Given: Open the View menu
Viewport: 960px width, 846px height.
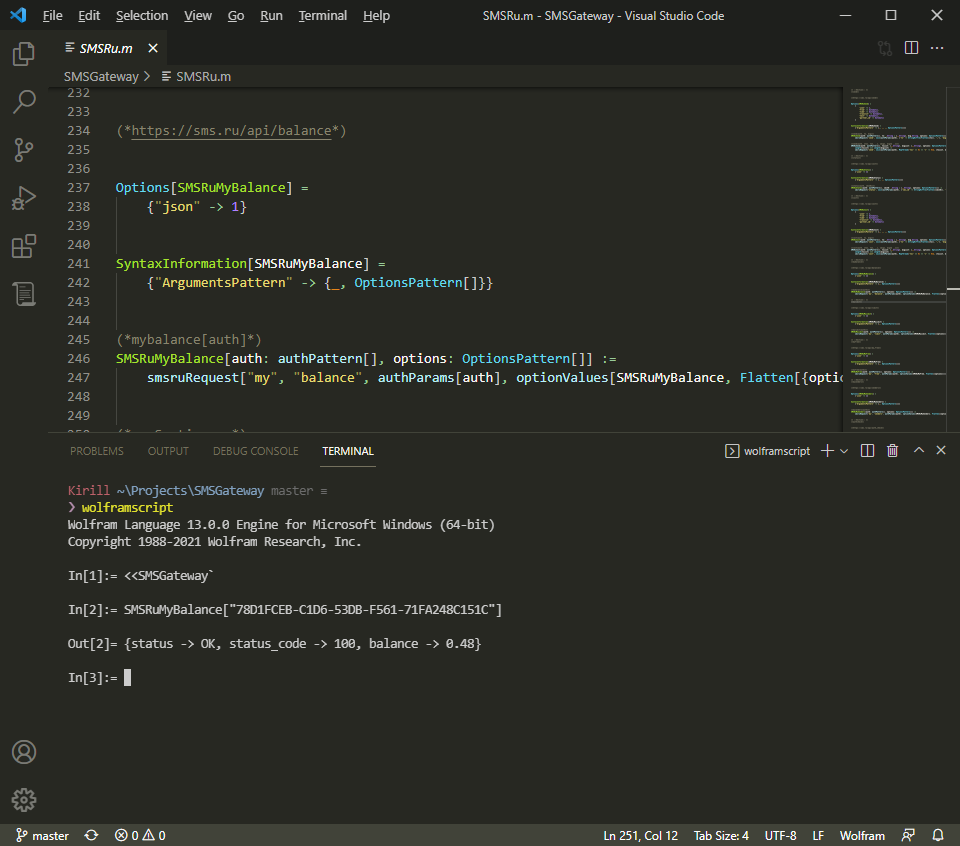Looking at the screenshot, I should click(198, 15).
